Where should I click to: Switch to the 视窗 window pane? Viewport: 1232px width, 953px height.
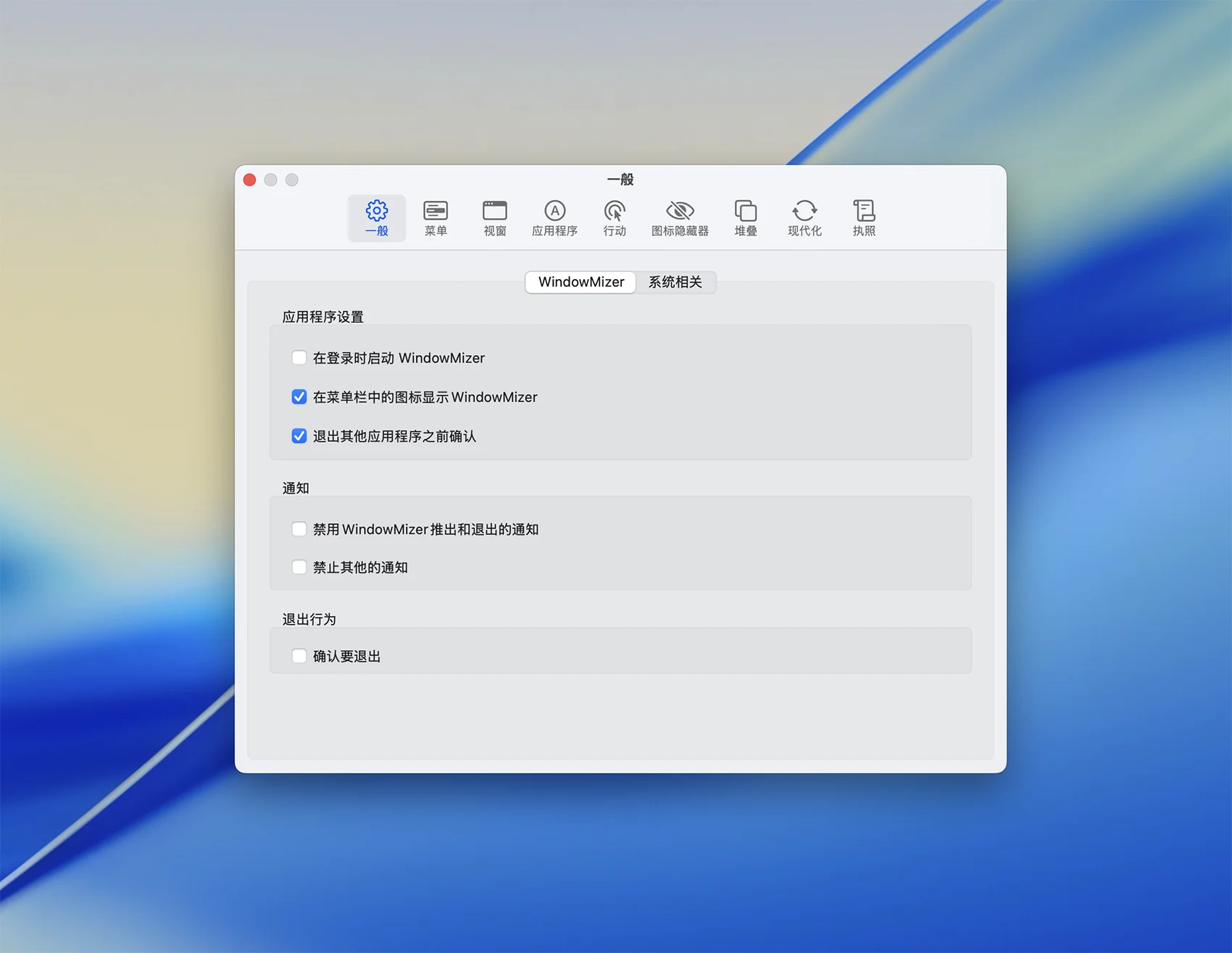click(x=495, y=218)
